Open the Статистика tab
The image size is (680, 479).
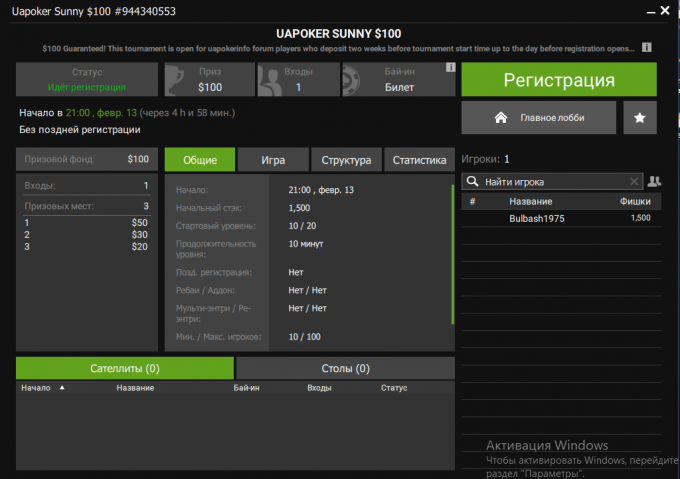[419, 160]
